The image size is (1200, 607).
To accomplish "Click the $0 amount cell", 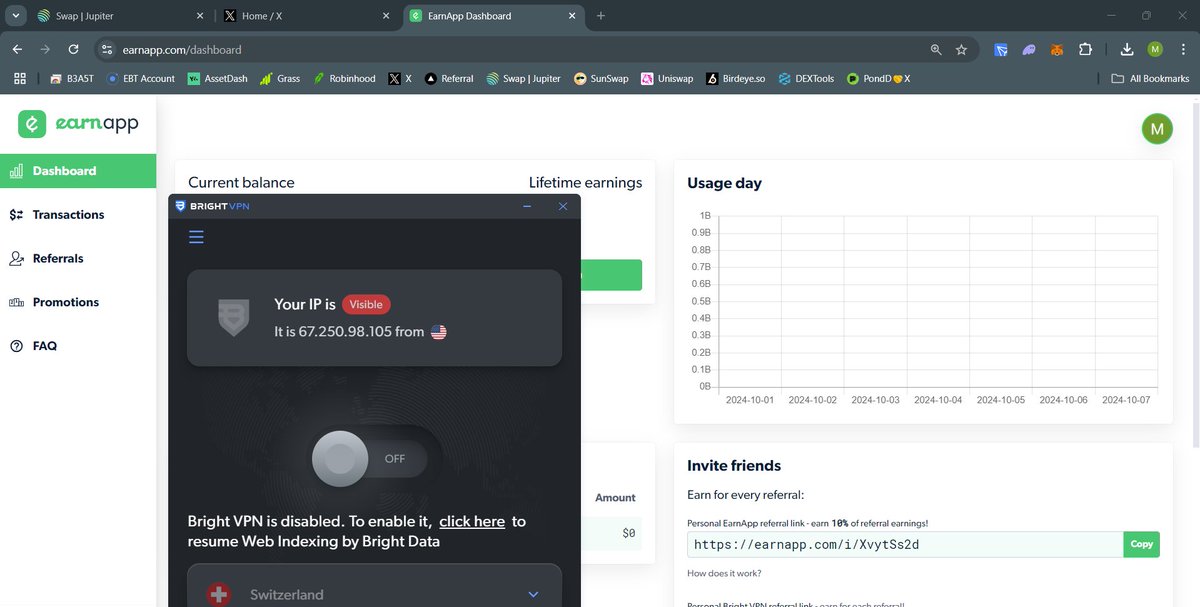I will coord(628,533).
